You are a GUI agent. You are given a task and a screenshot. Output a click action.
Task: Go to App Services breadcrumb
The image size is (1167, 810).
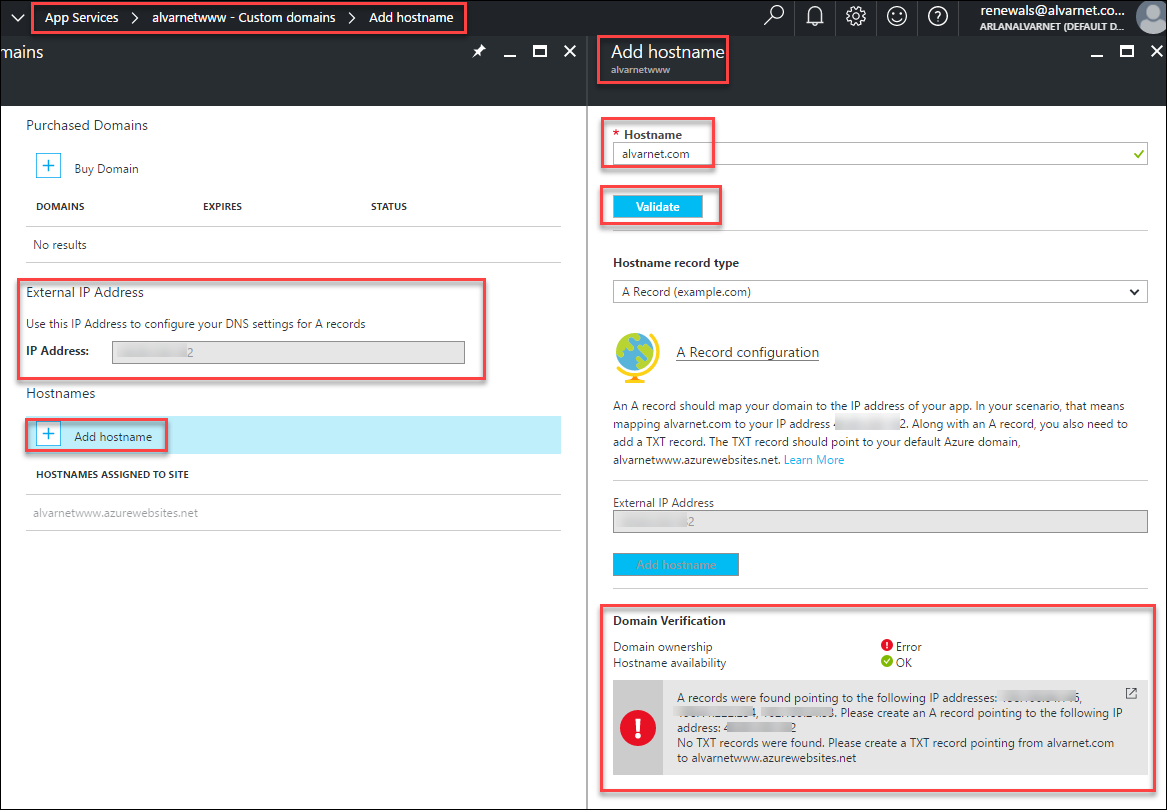tap(81, 17)
